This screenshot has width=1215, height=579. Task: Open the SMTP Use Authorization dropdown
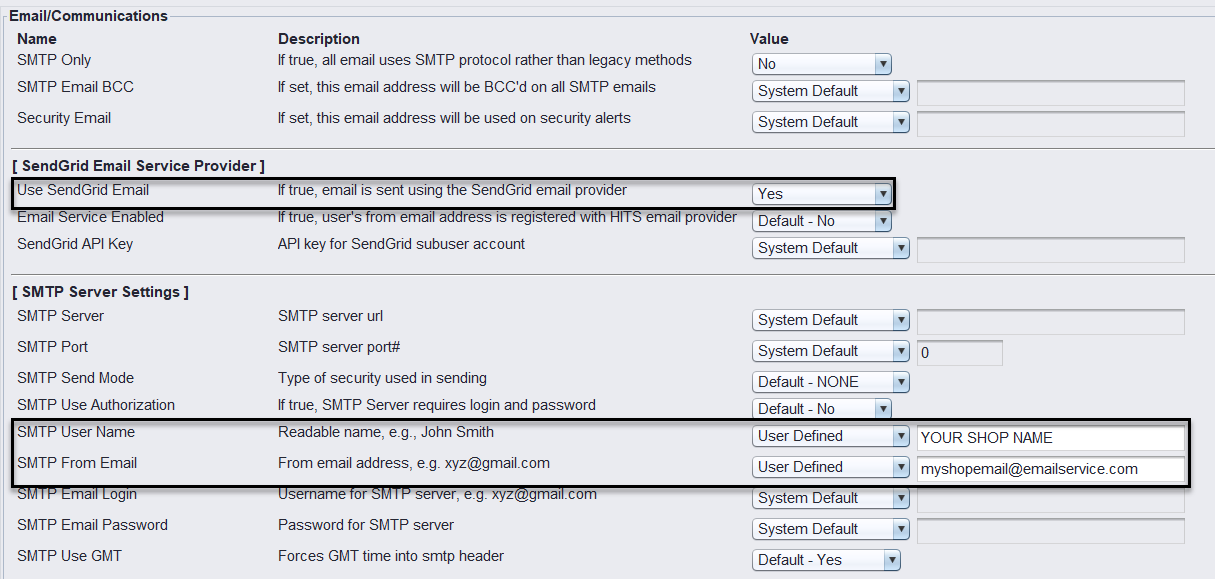[x=821, y=409]
